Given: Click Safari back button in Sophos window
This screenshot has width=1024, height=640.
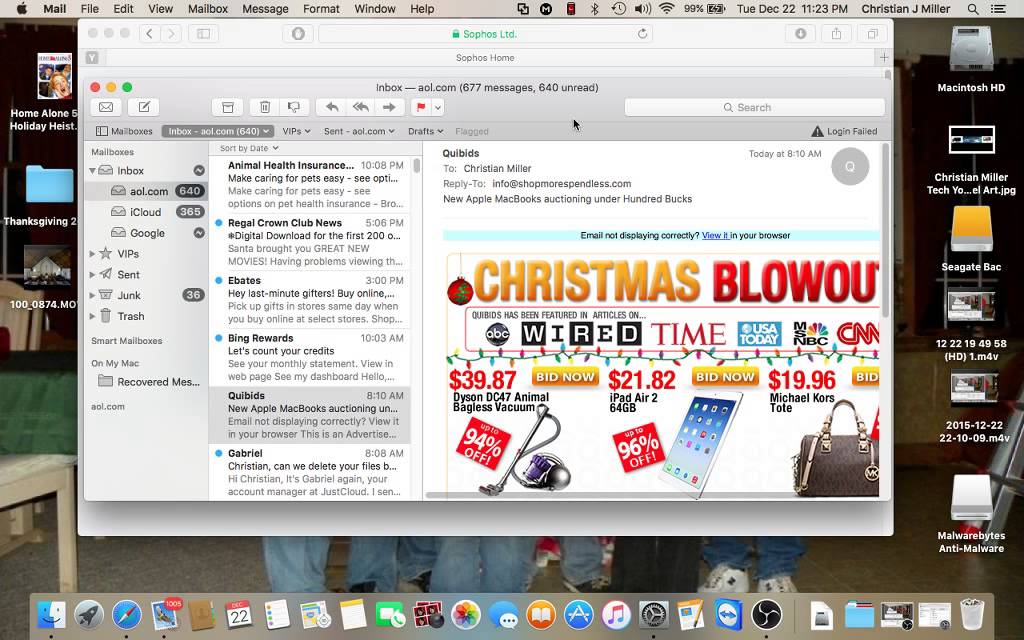Looking at the screenshot, I should click(x=149, y=34).
